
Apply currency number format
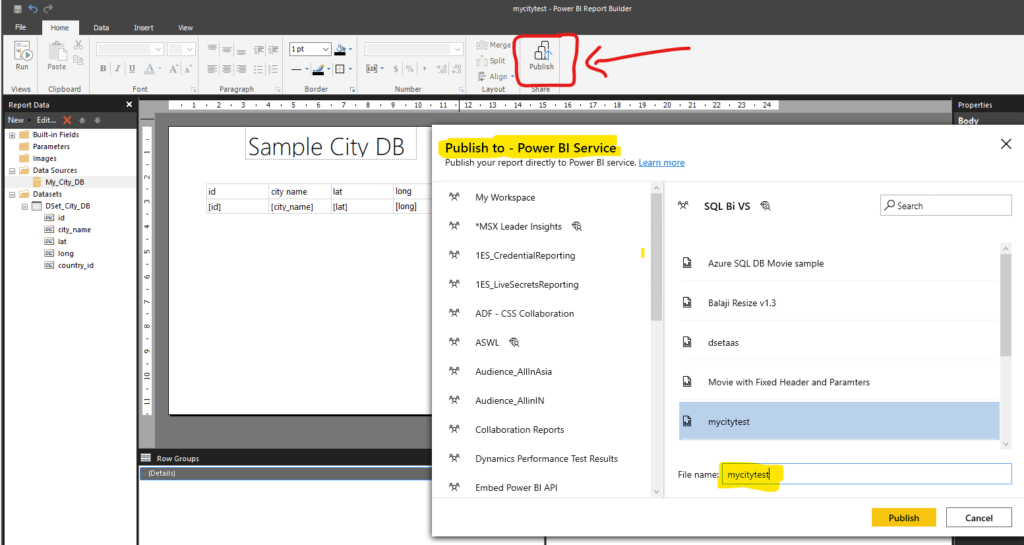click(396, 69)
